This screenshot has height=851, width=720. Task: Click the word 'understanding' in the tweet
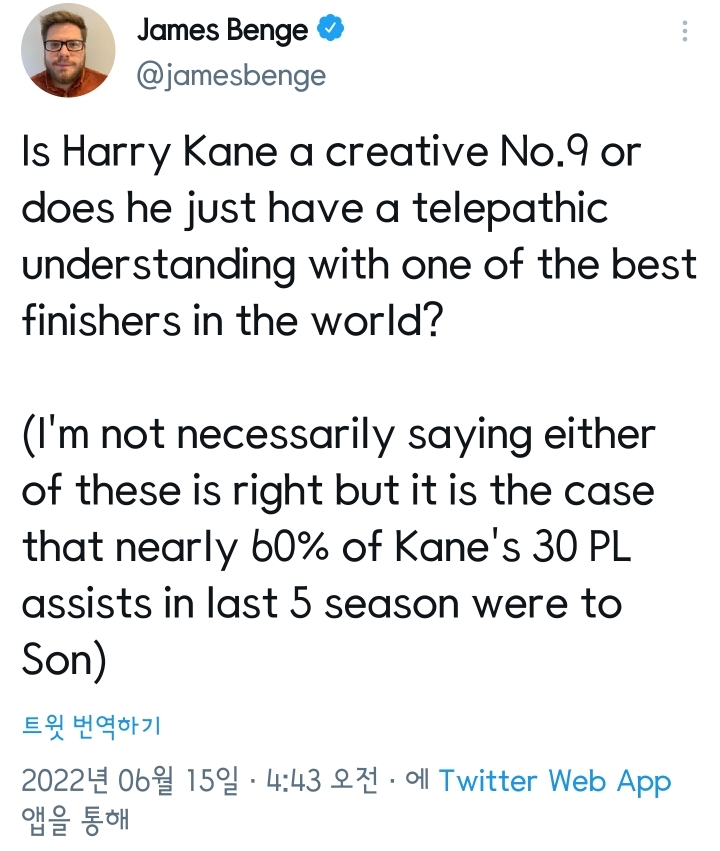click(159, 266)
